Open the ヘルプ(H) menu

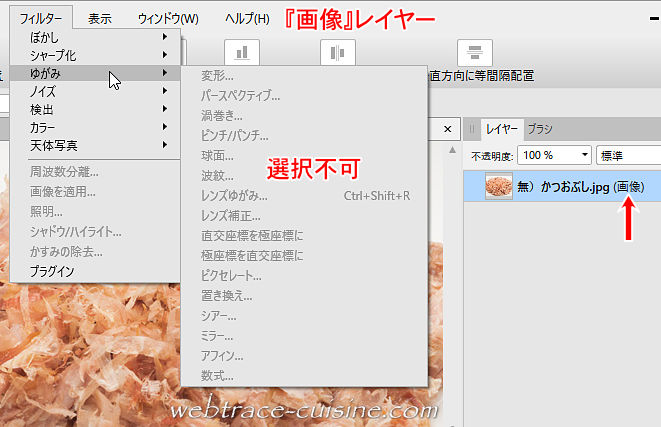247,19
